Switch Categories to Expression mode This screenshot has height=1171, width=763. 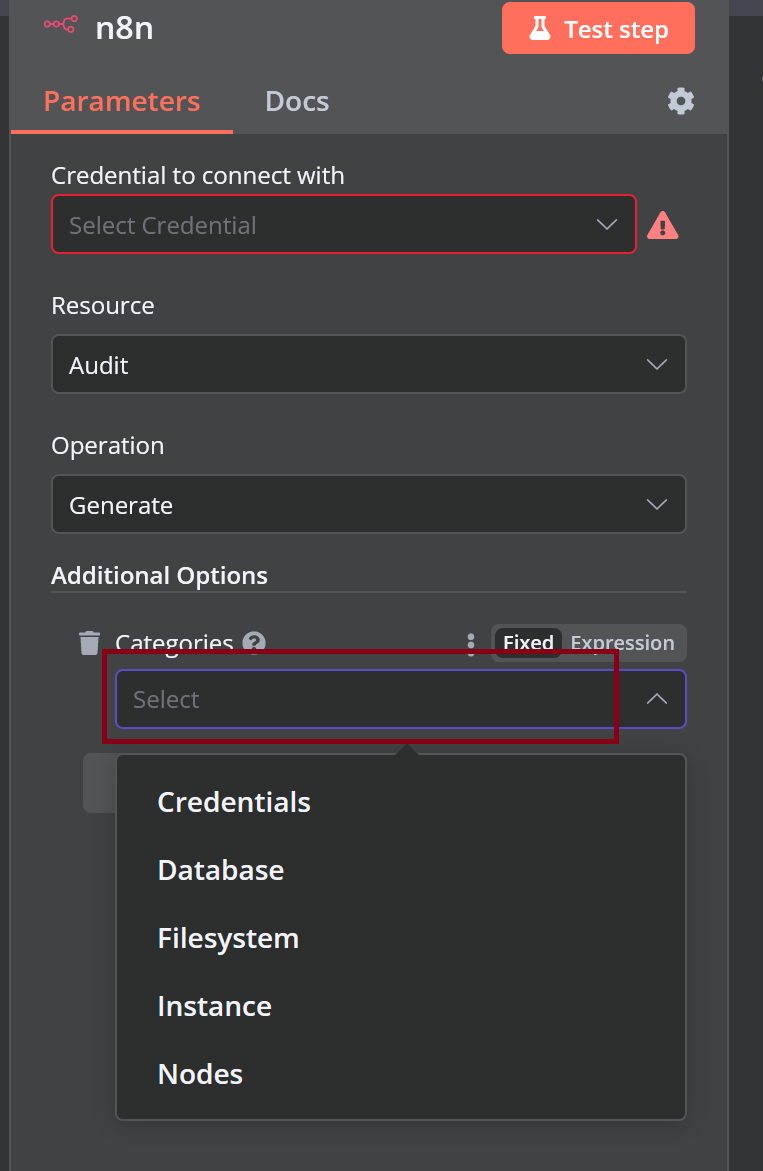622,642
